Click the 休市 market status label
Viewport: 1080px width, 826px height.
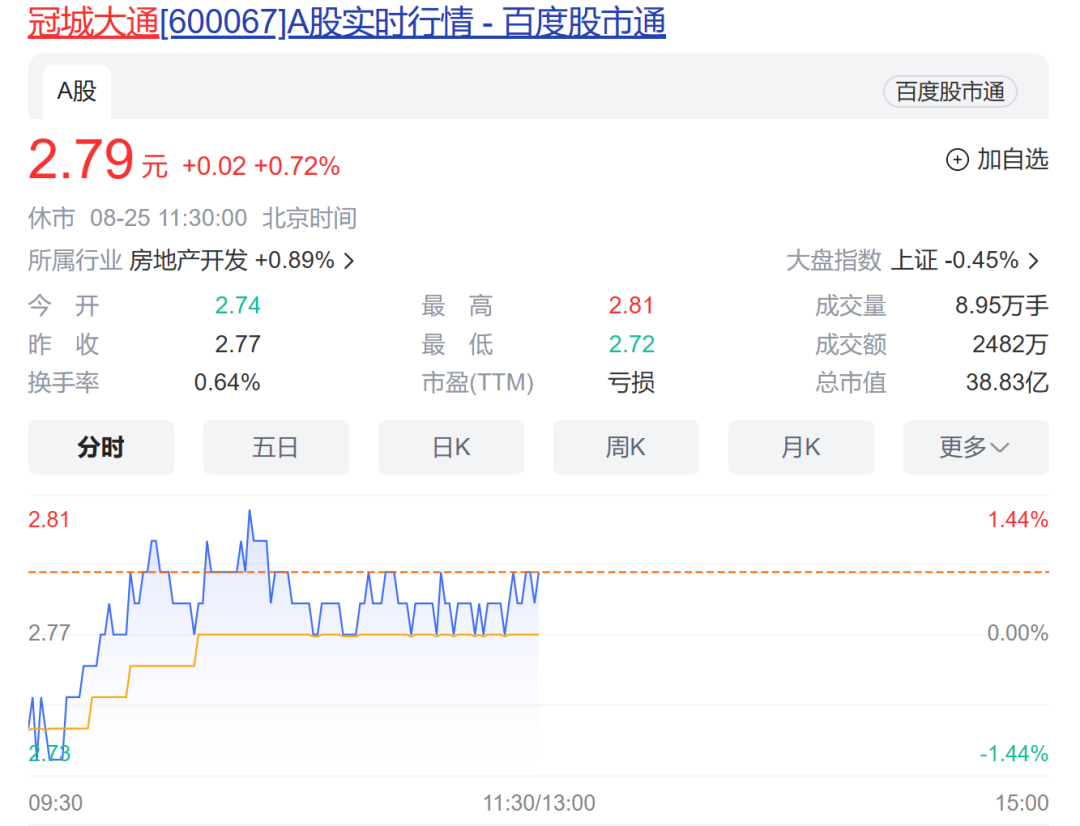tap(51, 218)
